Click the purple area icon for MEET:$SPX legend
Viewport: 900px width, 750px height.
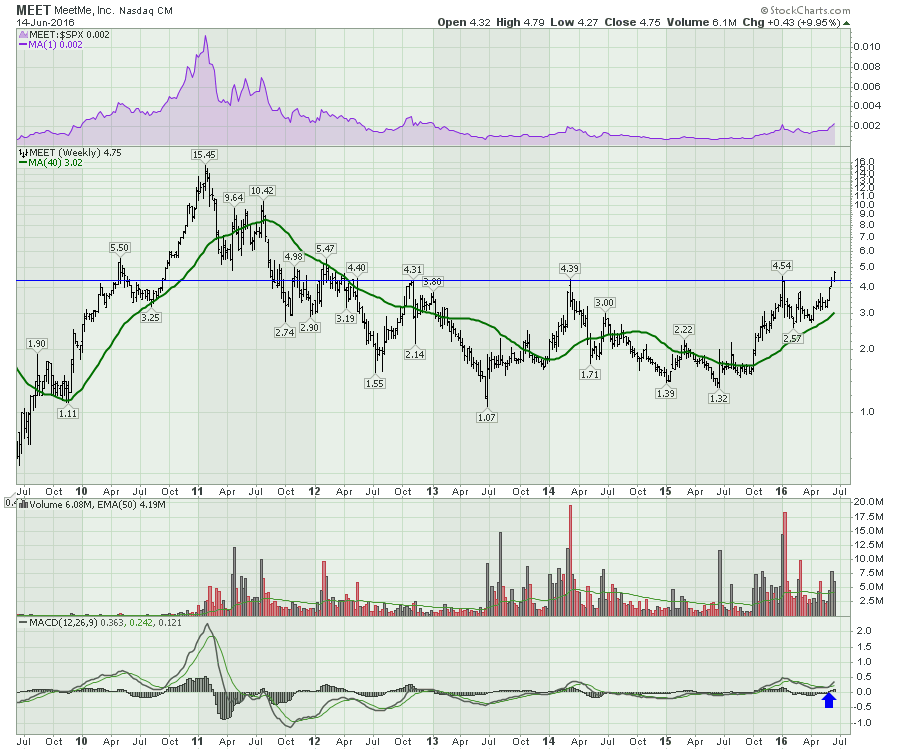pyautogui.click(x=23, y=34)
